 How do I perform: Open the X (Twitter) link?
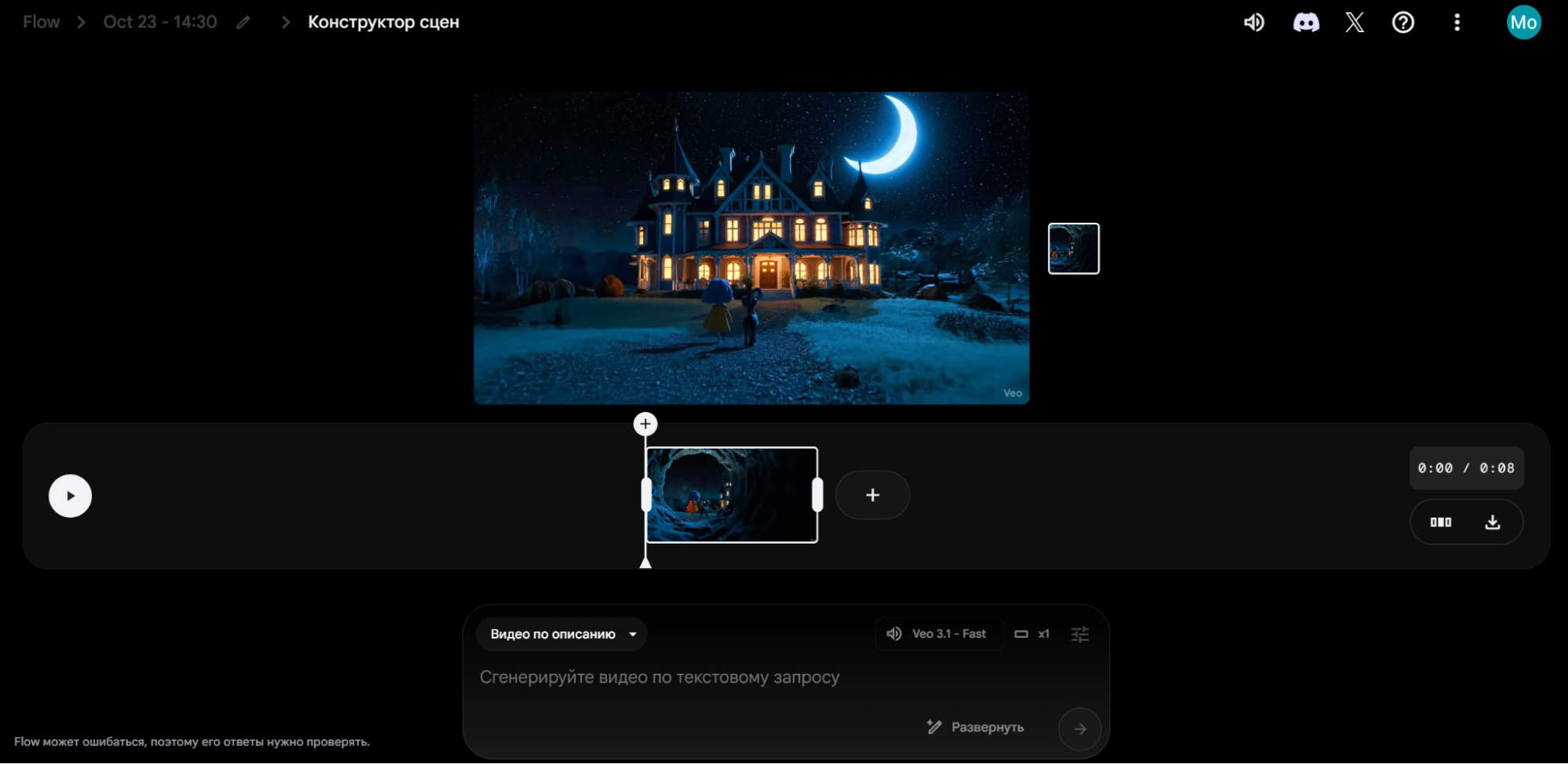(x=1354, y=23)
